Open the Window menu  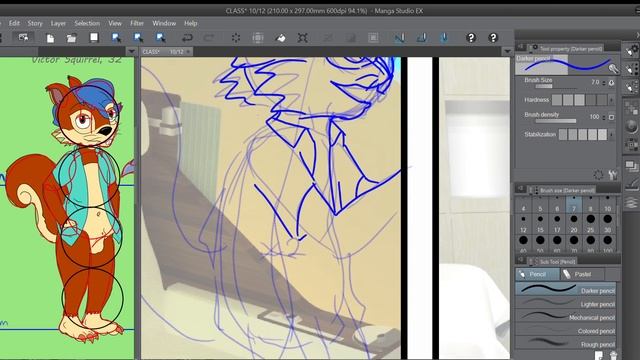(164, 23)
